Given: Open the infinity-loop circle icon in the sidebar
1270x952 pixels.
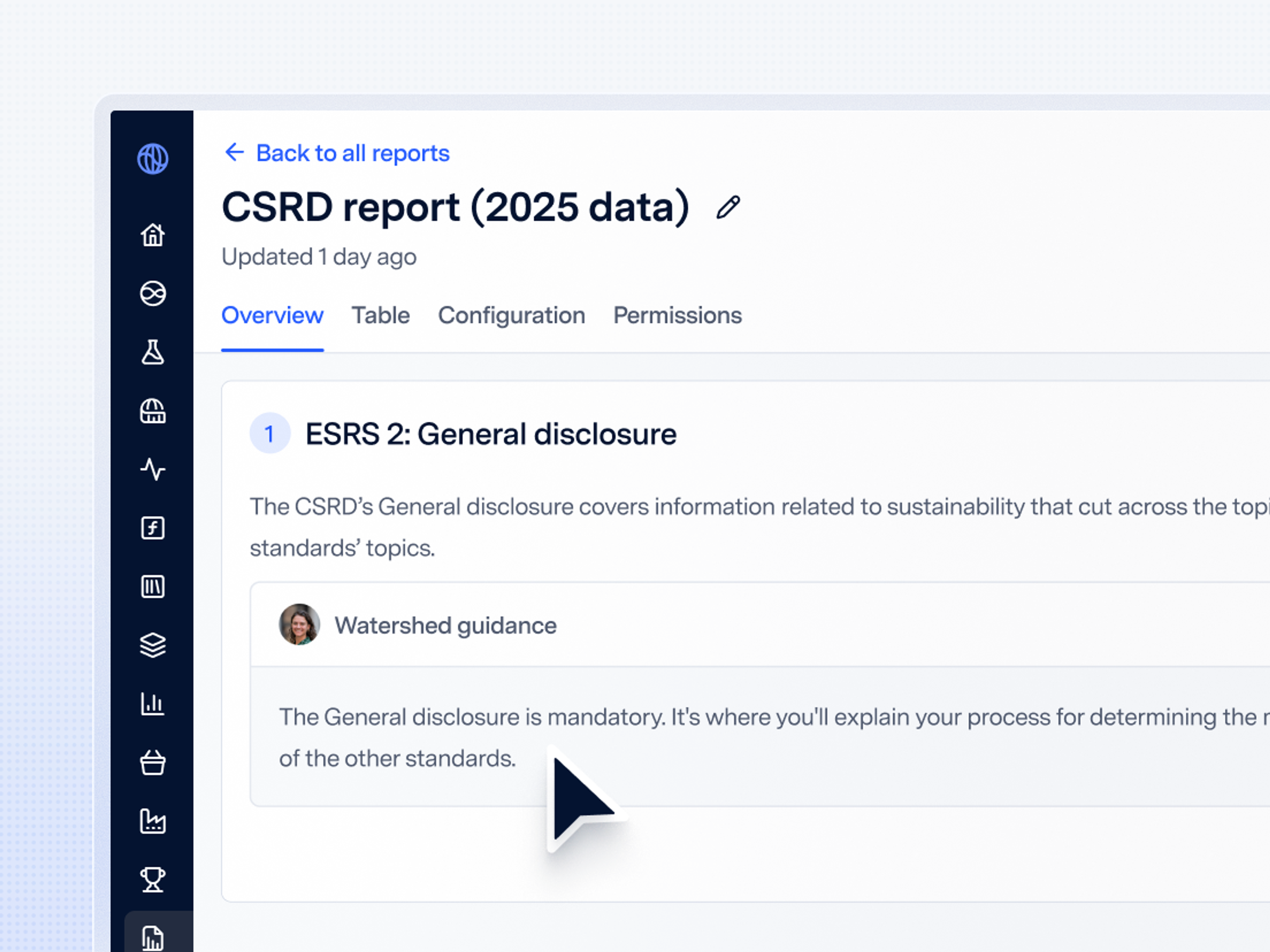Looking at the screenshot, I should point(153,293).
